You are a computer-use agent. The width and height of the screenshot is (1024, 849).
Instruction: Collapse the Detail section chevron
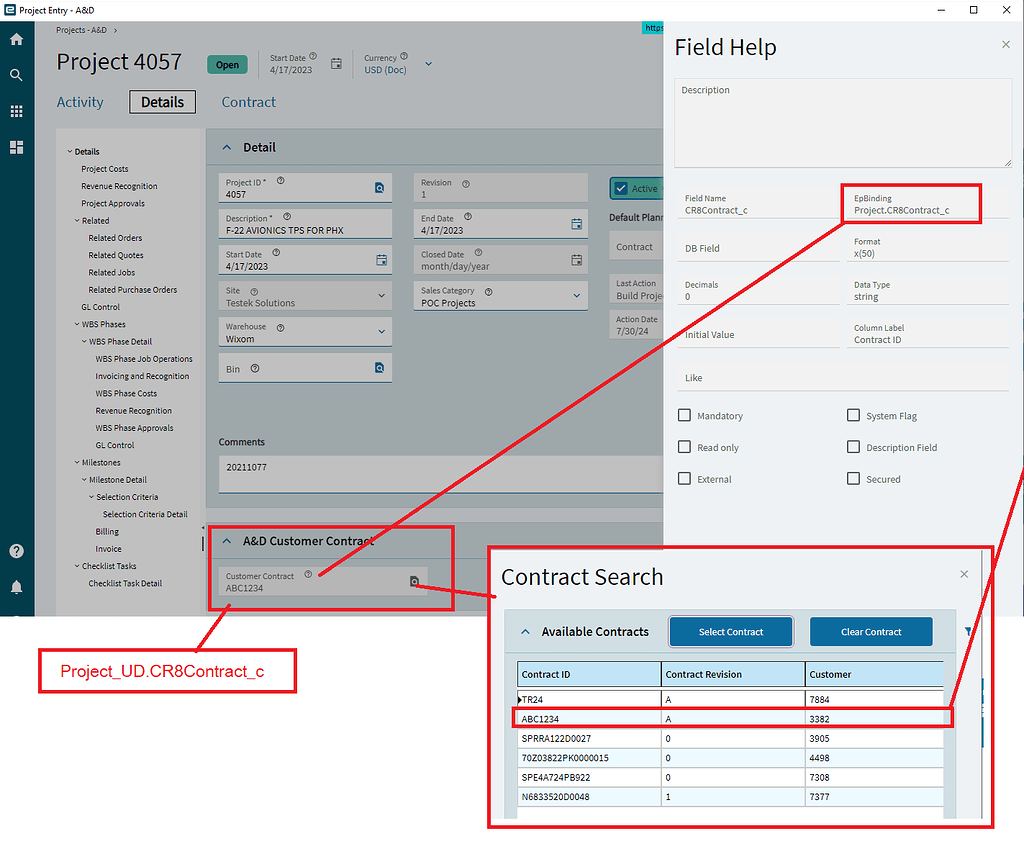(225, 146)
